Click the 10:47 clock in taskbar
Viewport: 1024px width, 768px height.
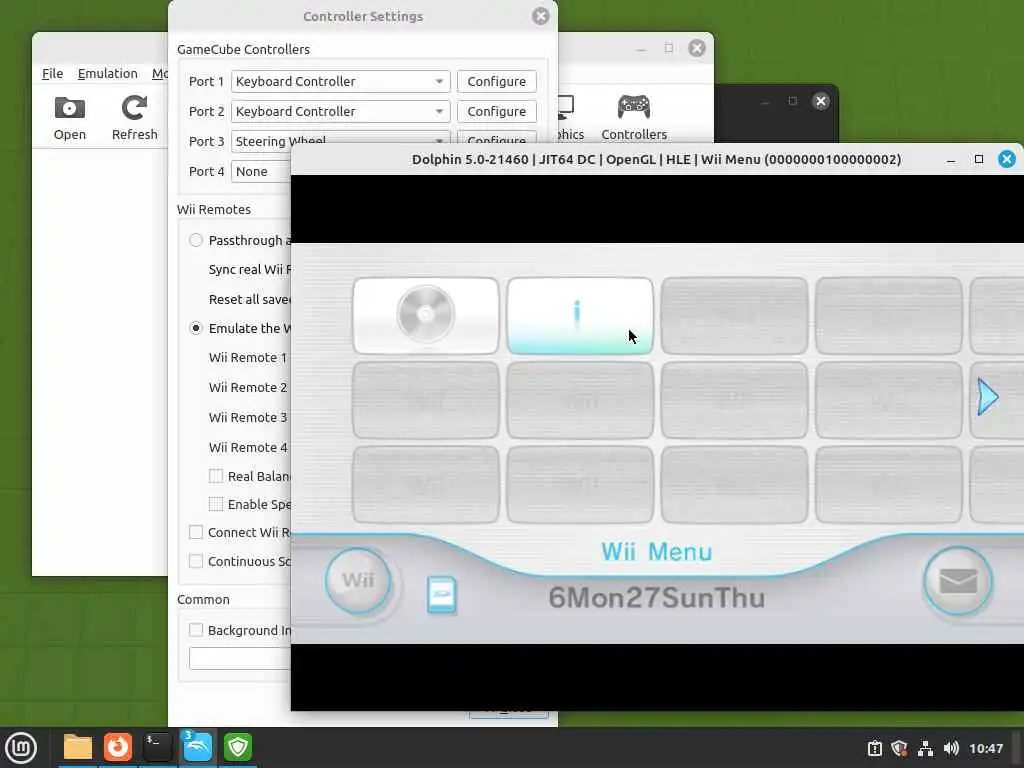point(986,748)
